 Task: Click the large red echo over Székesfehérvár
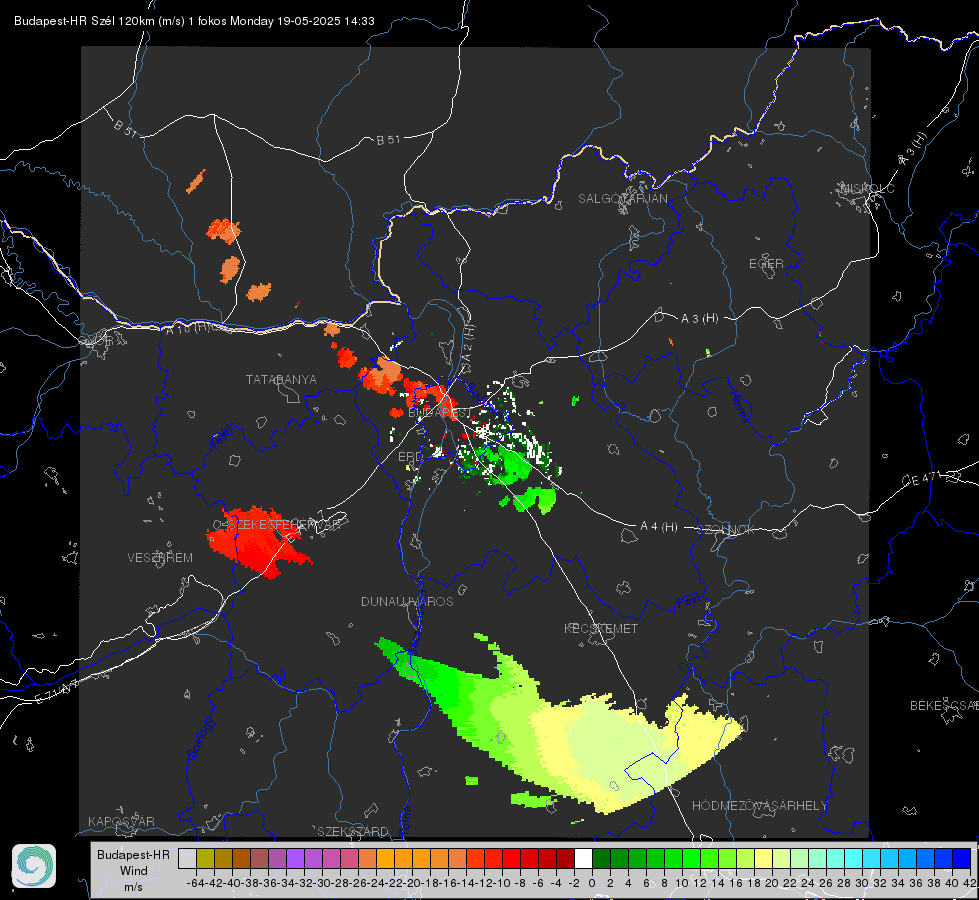pyautogui.click(x=256, y=542)
